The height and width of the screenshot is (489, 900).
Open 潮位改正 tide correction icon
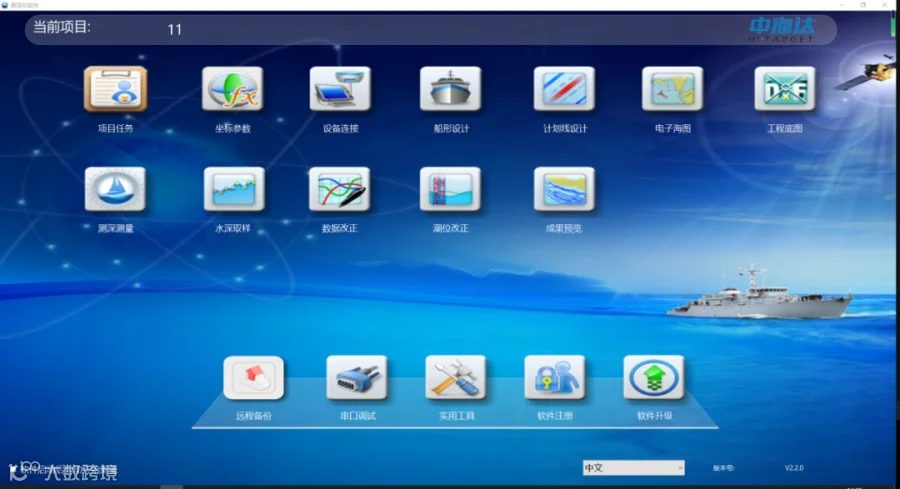(x=451, y=189)
